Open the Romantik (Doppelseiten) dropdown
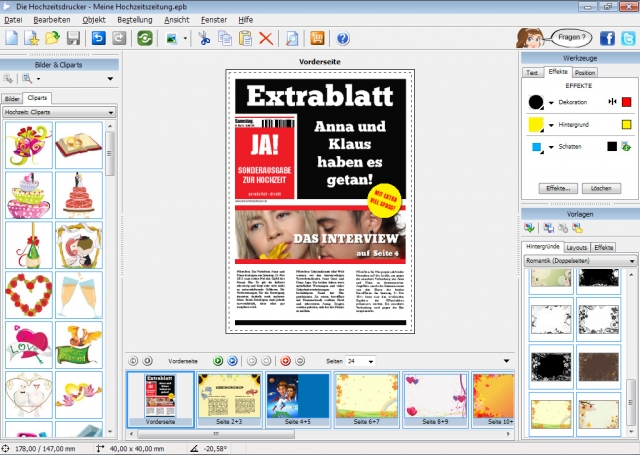Image resolution: width=640 pixels, height=455 pixels. tap(632, 260)
